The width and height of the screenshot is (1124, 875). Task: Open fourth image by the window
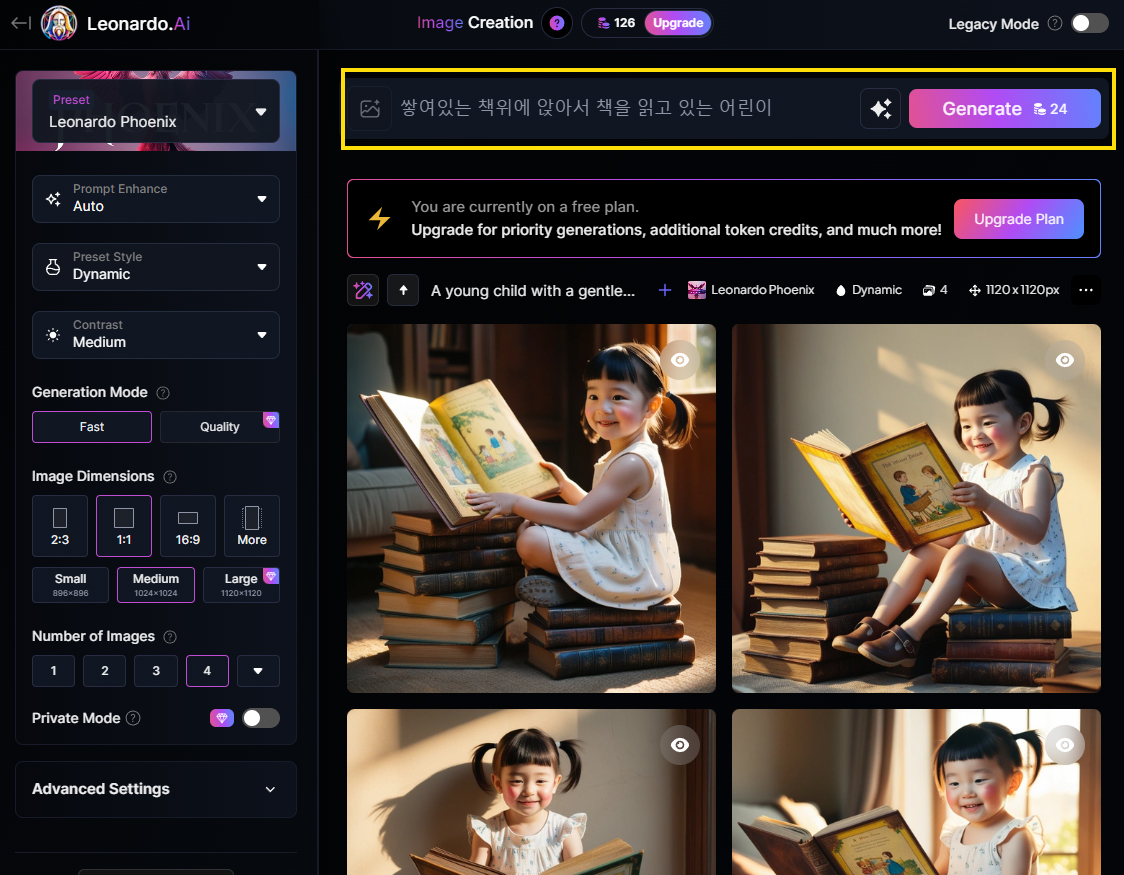(x=916, y=792)
